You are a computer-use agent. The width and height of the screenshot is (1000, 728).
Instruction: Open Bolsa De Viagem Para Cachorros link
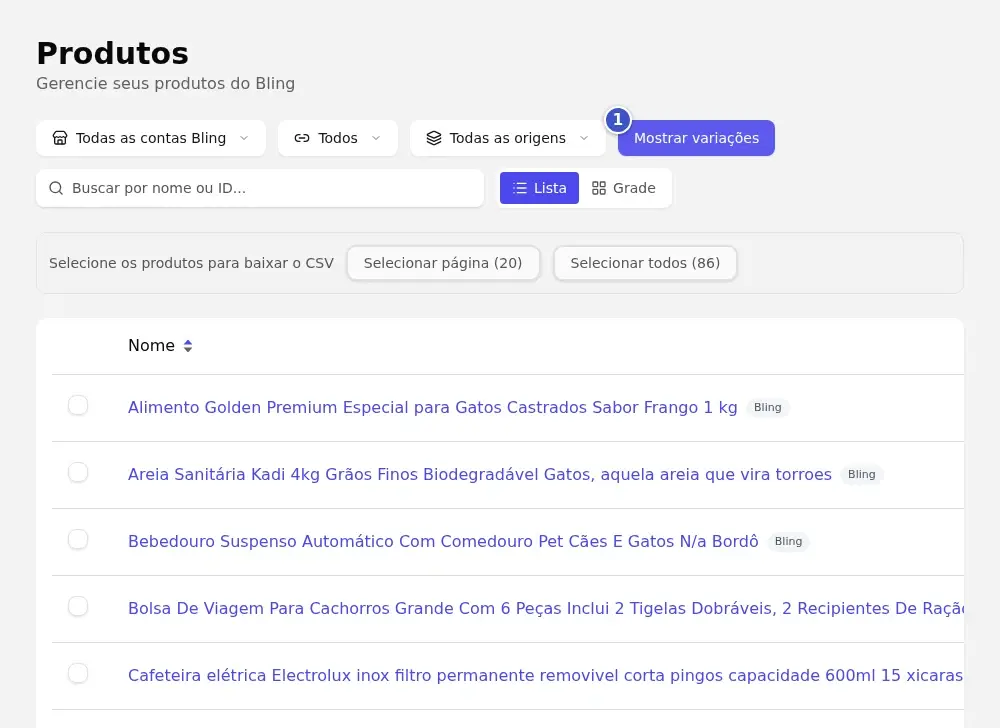[x=546, y=608]
